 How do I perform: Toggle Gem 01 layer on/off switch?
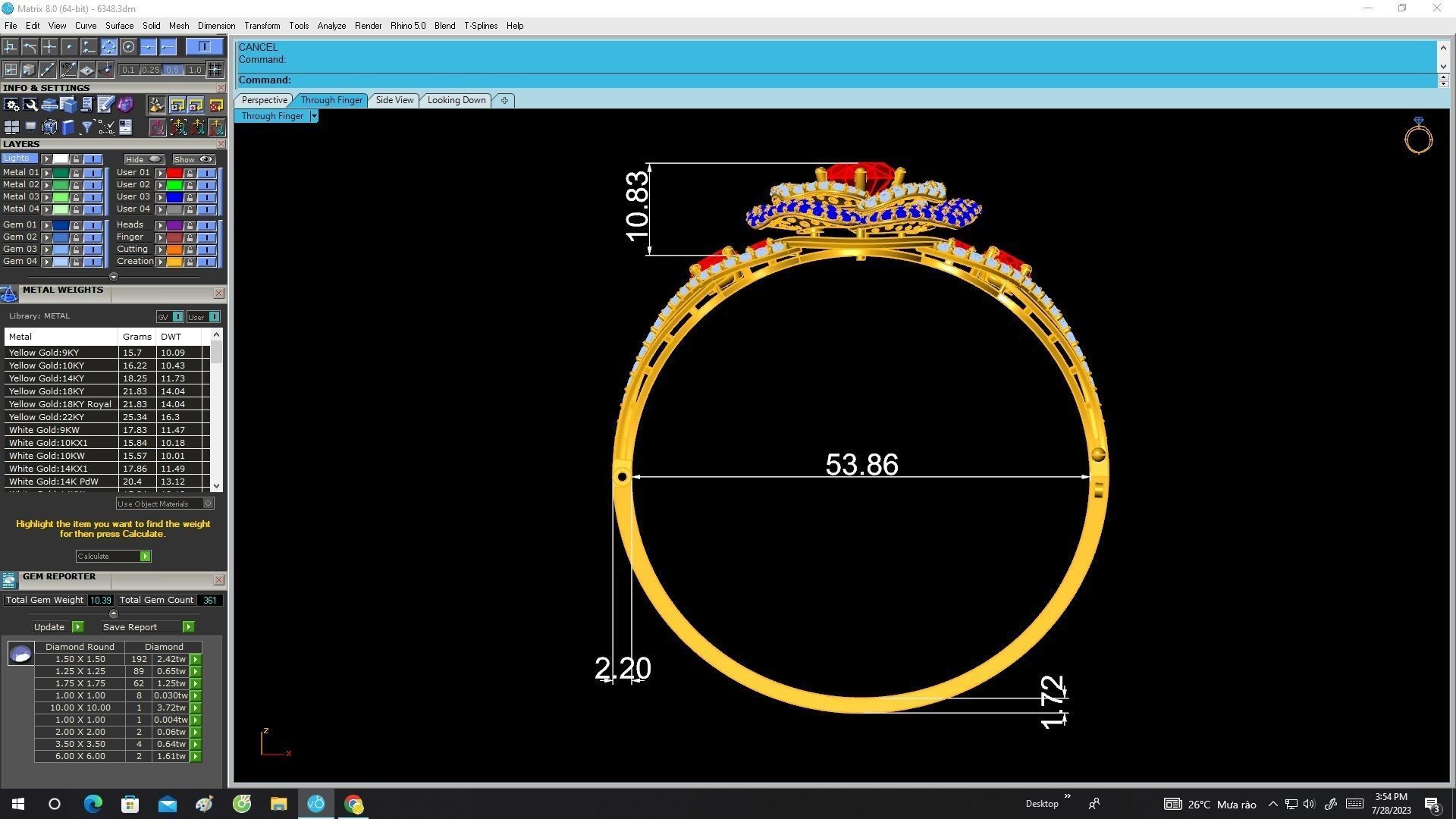click(93, 225)
